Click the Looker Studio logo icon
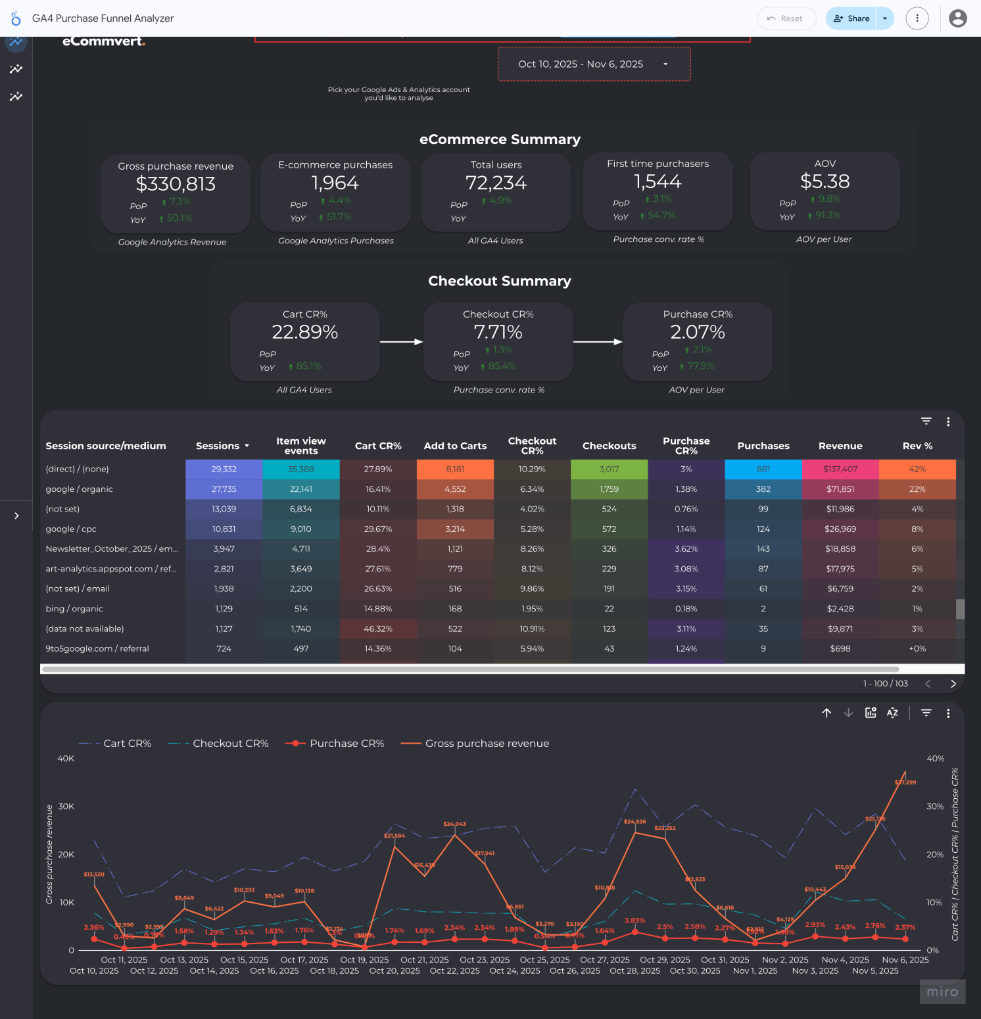 coord(16,18)
